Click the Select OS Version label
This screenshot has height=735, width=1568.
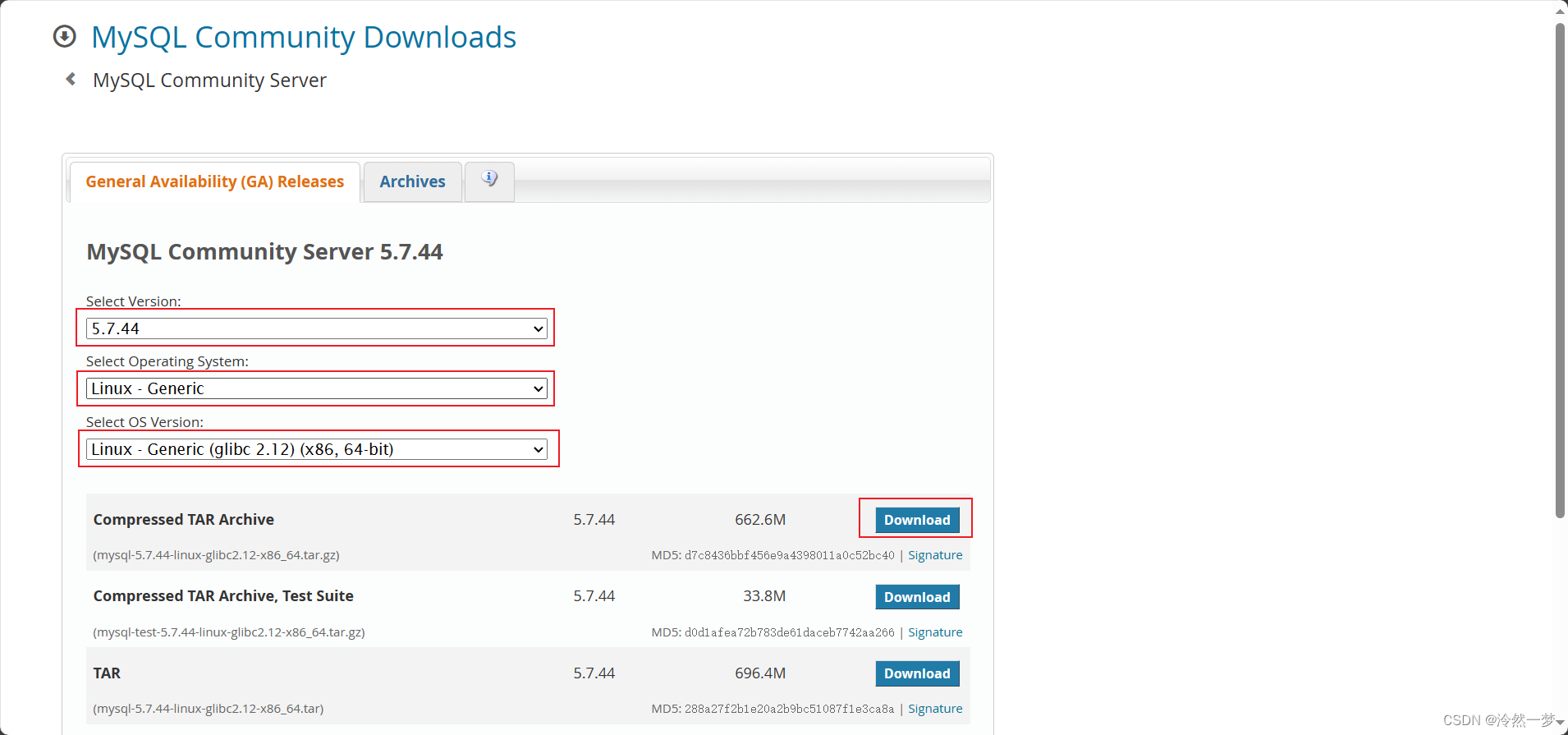[x=144, y=422]
